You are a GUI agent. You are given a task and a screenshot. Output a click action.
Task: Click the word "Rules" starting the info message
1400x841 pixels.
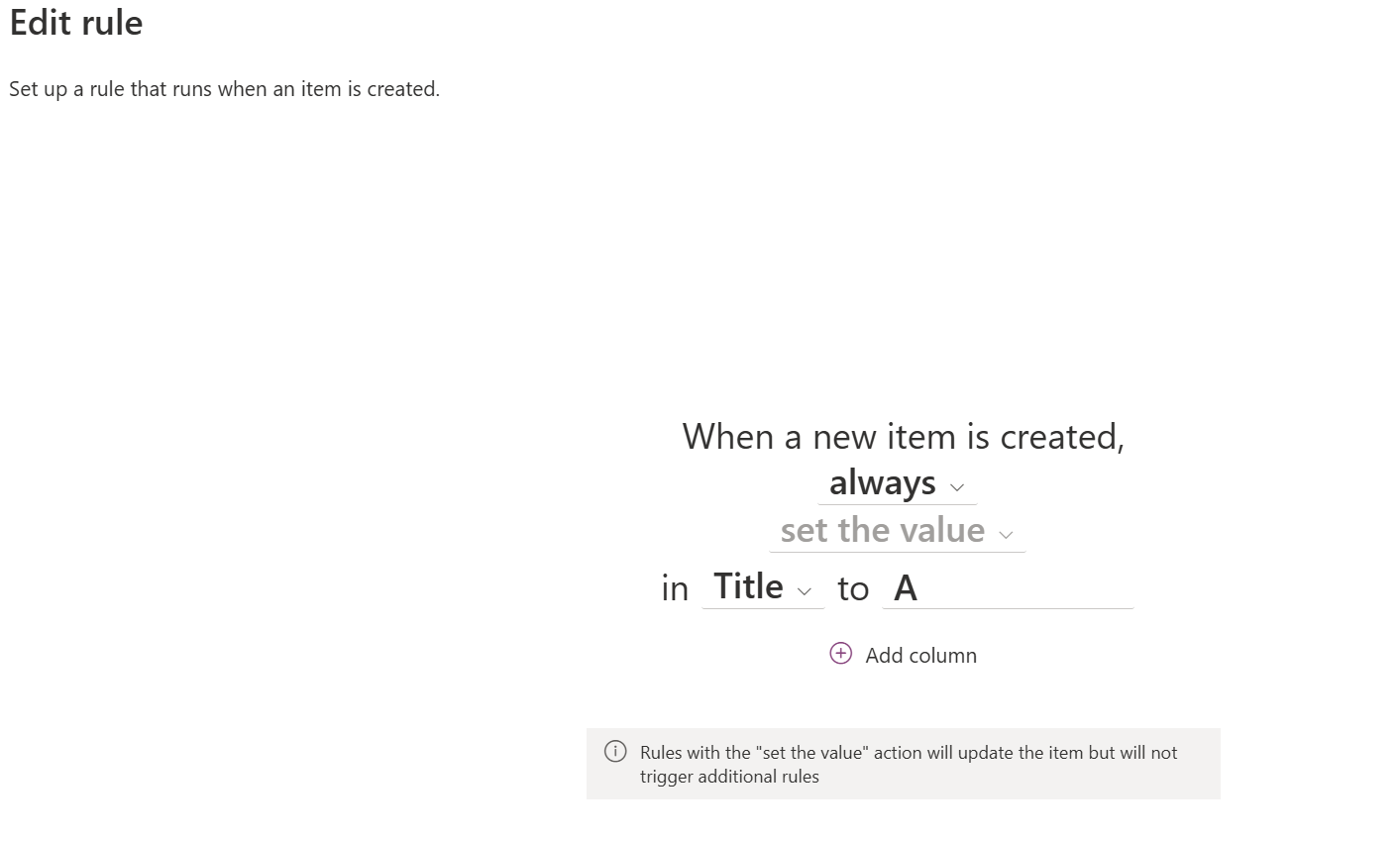661,753
